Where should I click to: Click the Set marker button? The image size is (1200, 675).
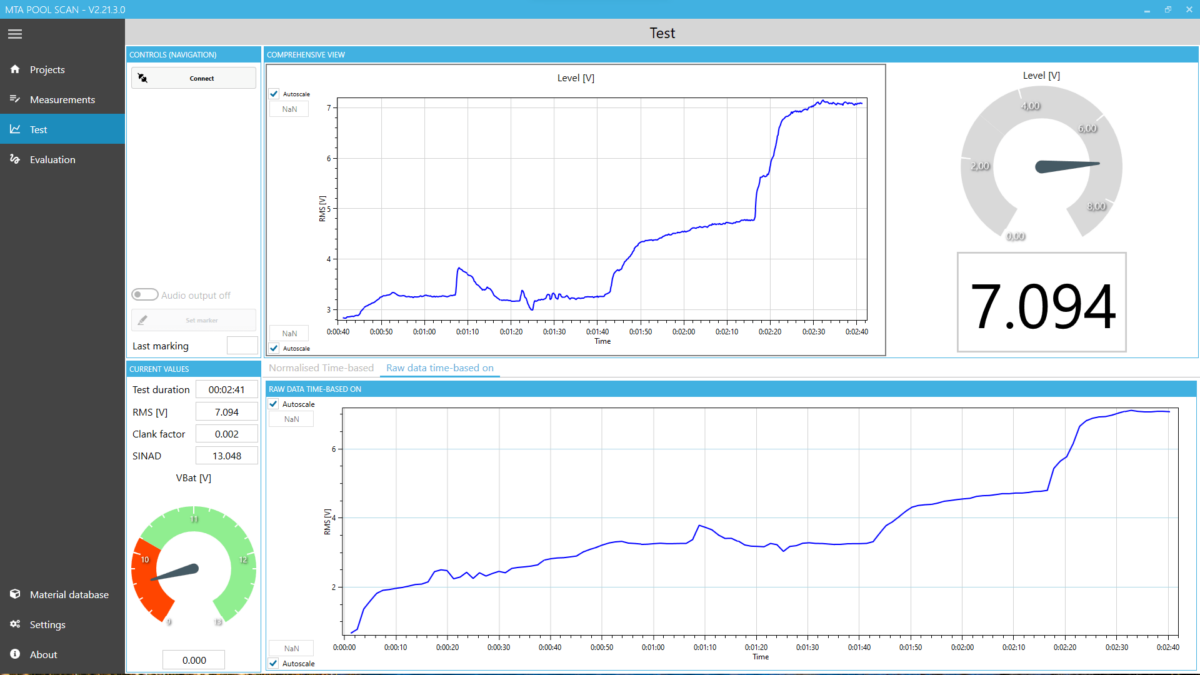[193, 320]
